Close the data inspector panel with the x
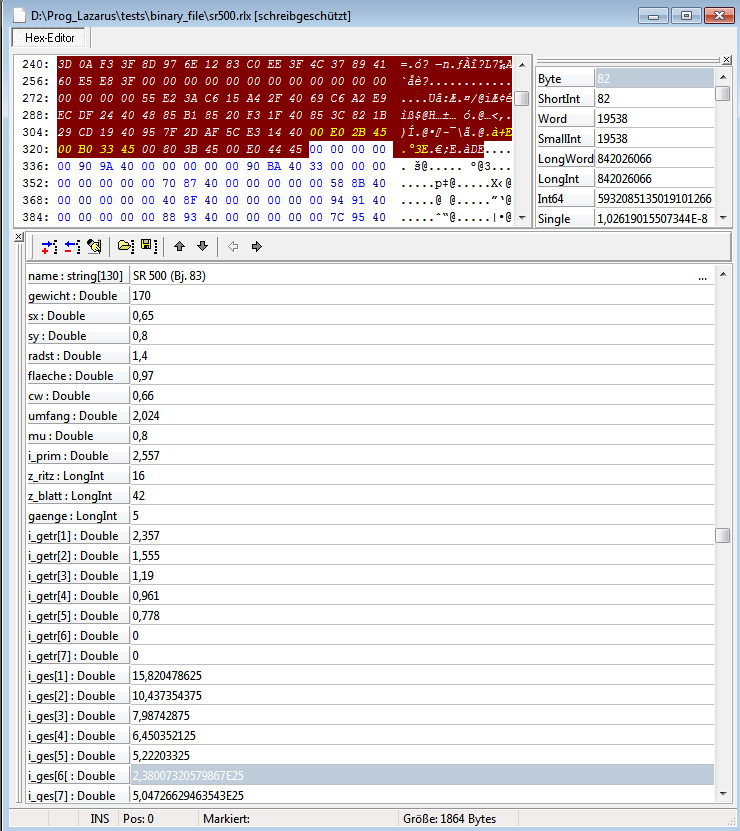The height and width of the screenshot is (831, 740). pyautogui.click(x=727, y=60)
